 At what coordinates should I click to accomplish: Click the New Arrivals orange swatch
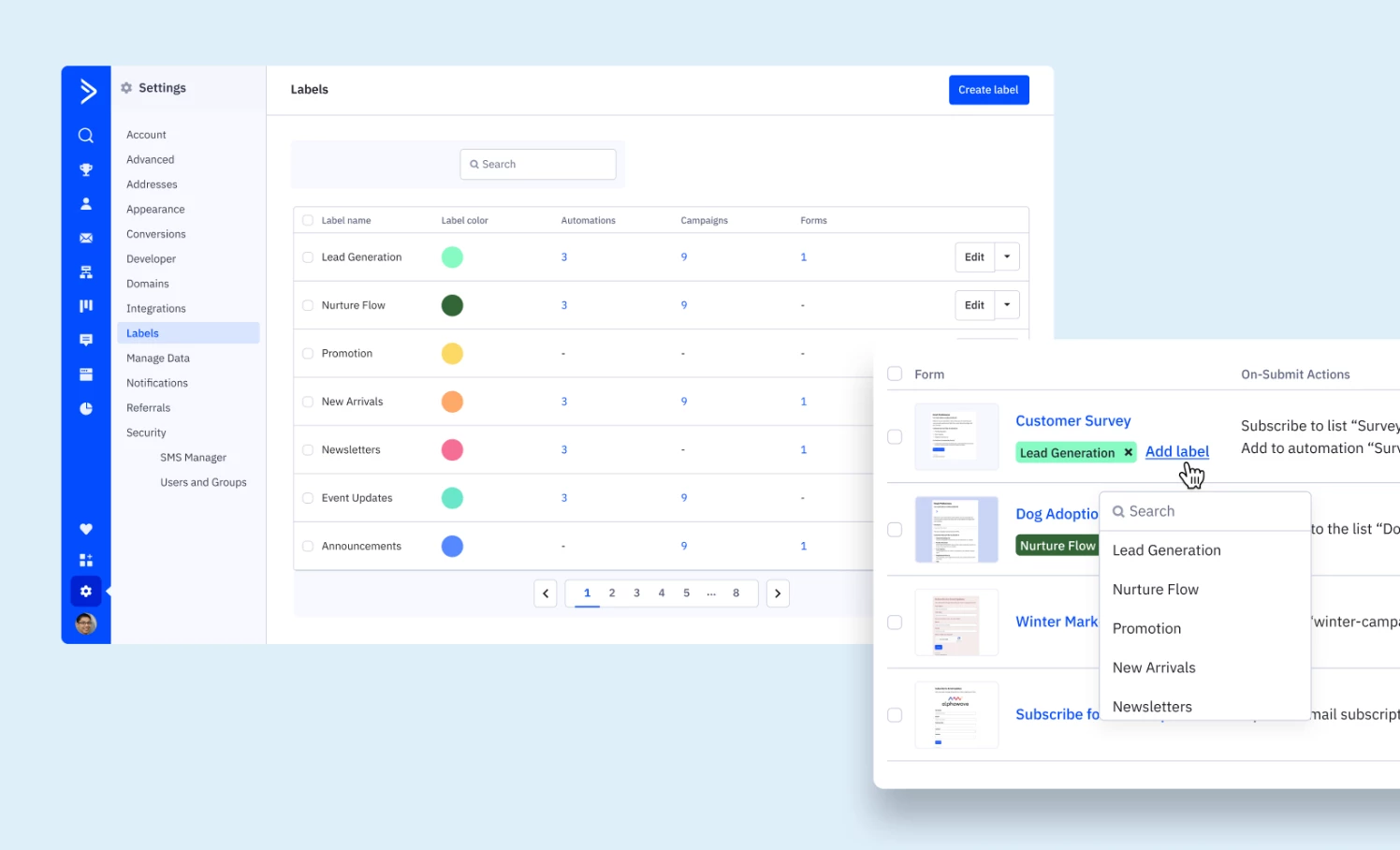click(452, 402)
